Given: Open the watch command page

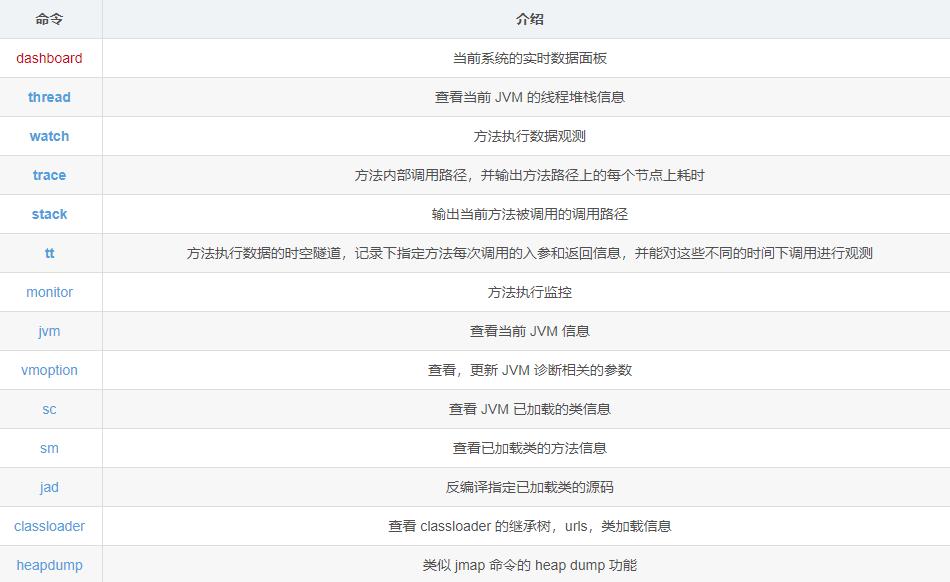Looking at the screenshot, I should [x=49, y=136].
